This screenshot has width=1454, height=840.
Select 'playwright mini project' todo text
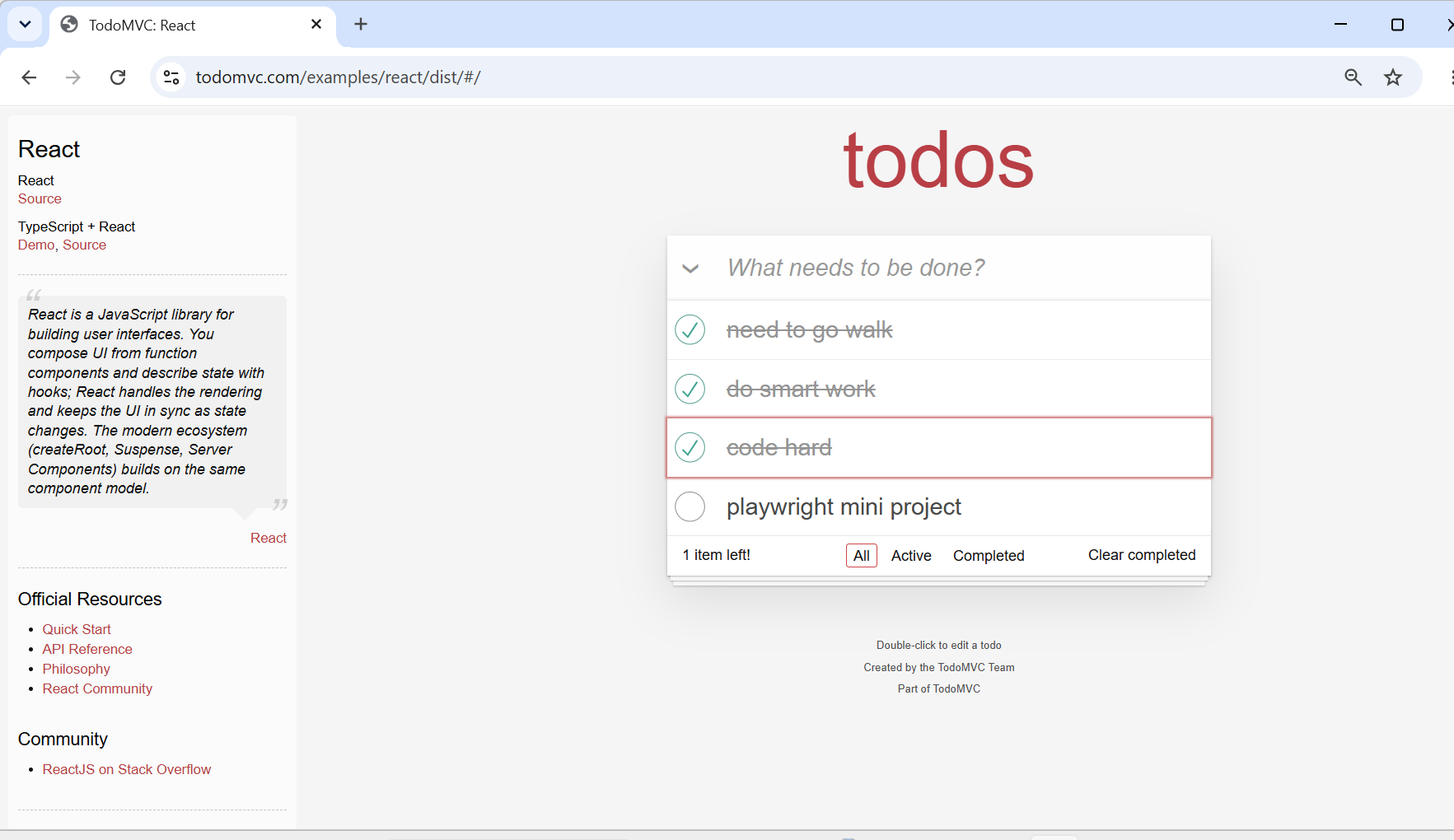tap(844, 507)
